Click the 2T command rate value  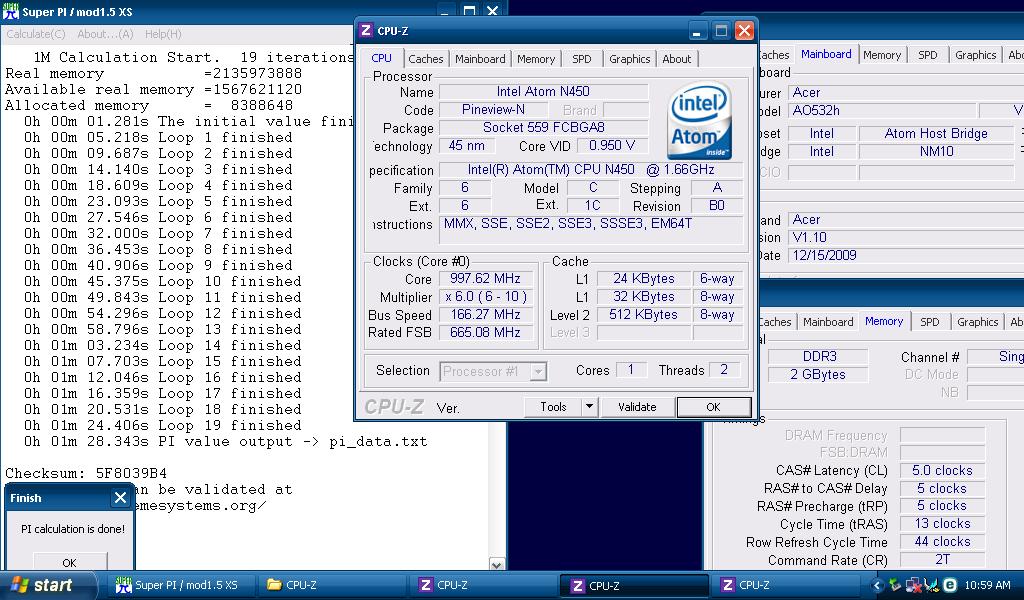coord(942,560)
